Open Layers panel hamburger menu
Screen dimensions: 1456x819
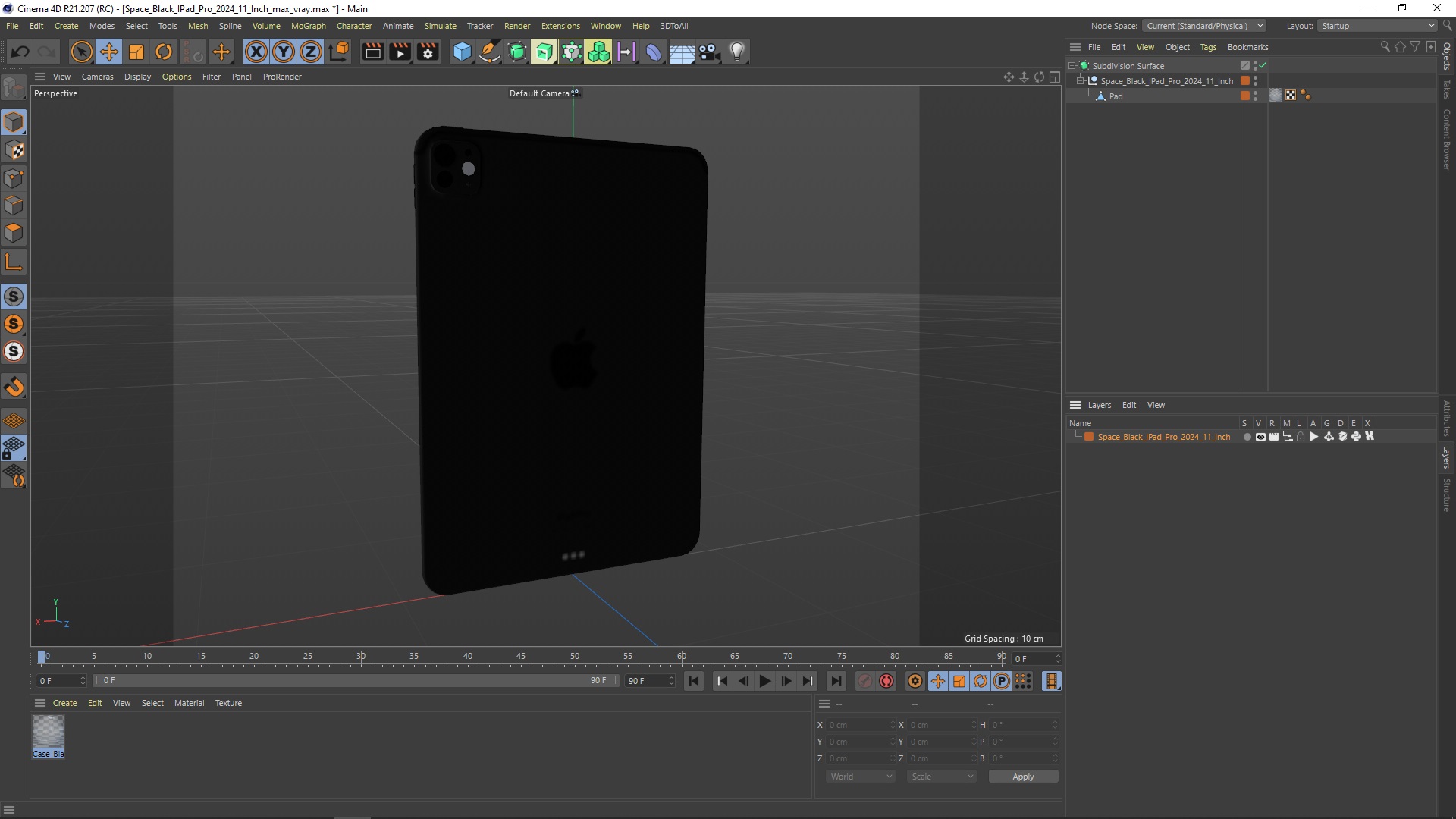pyautogui.click(x=1075, y=405)
